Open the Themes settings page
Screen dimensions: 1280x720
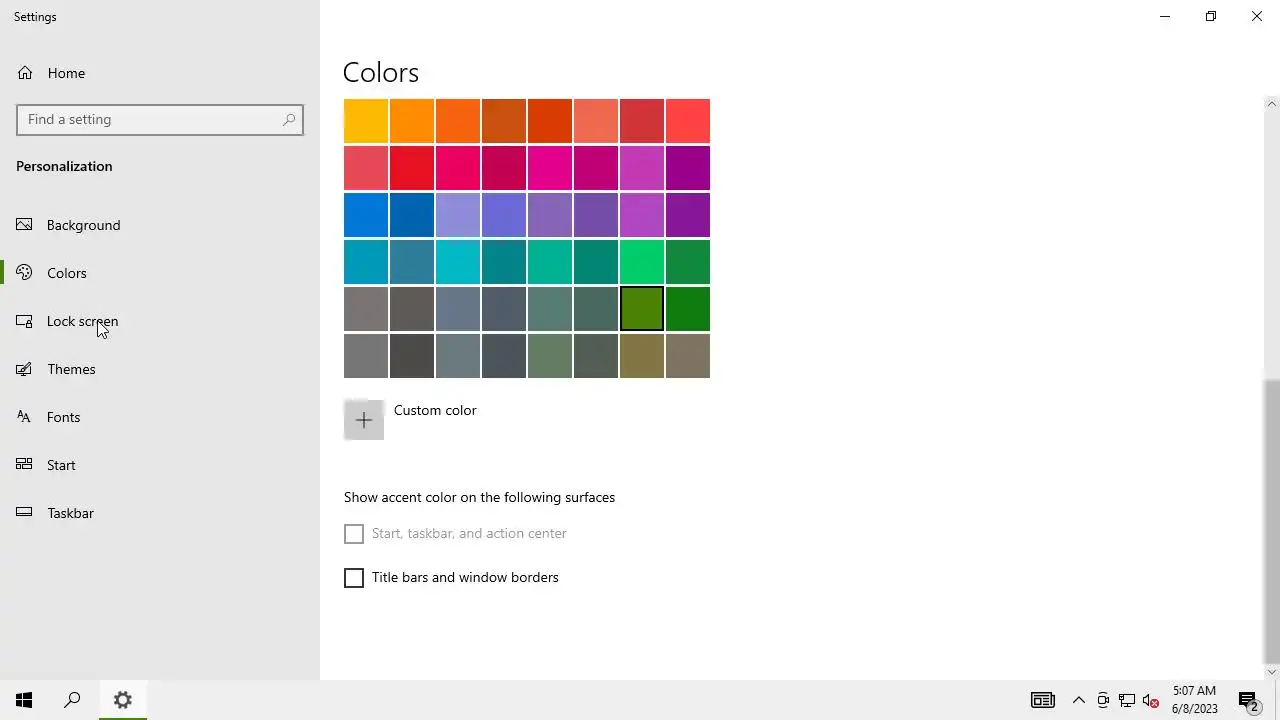coord(71,369)
